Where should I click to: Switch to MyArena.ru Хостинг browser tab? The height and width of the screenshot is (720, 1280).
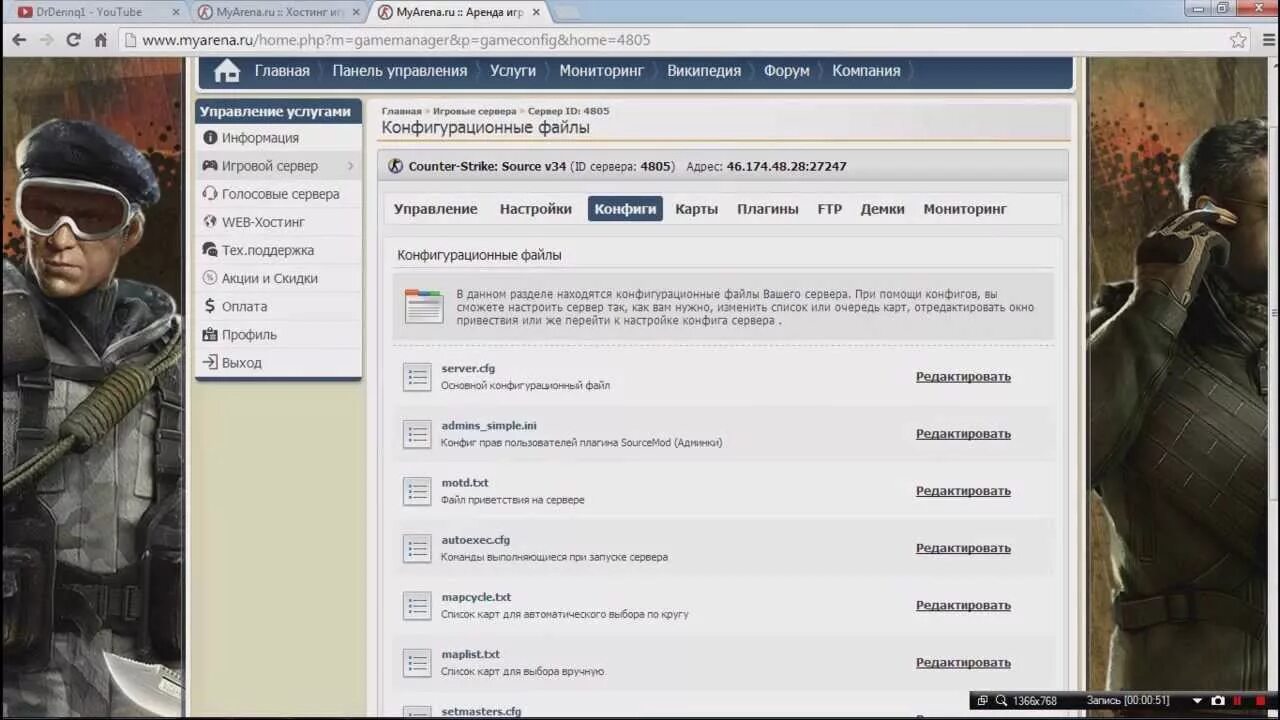tap(278, 12)
